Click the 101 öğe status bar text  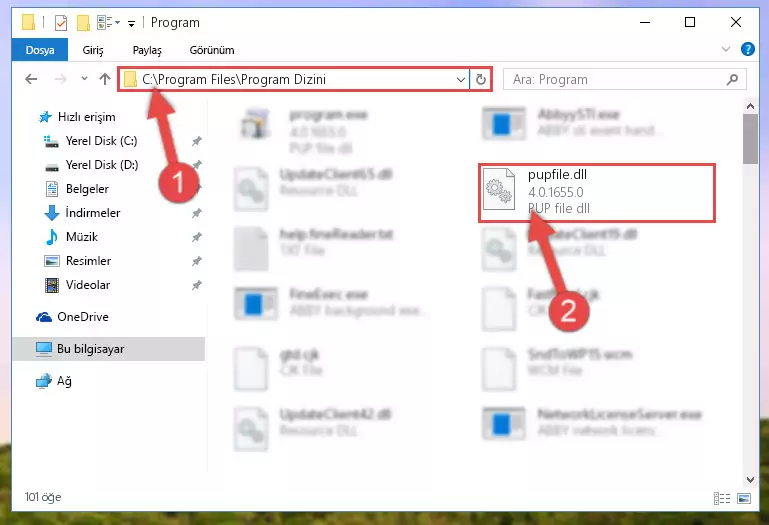tap(43, 497)
